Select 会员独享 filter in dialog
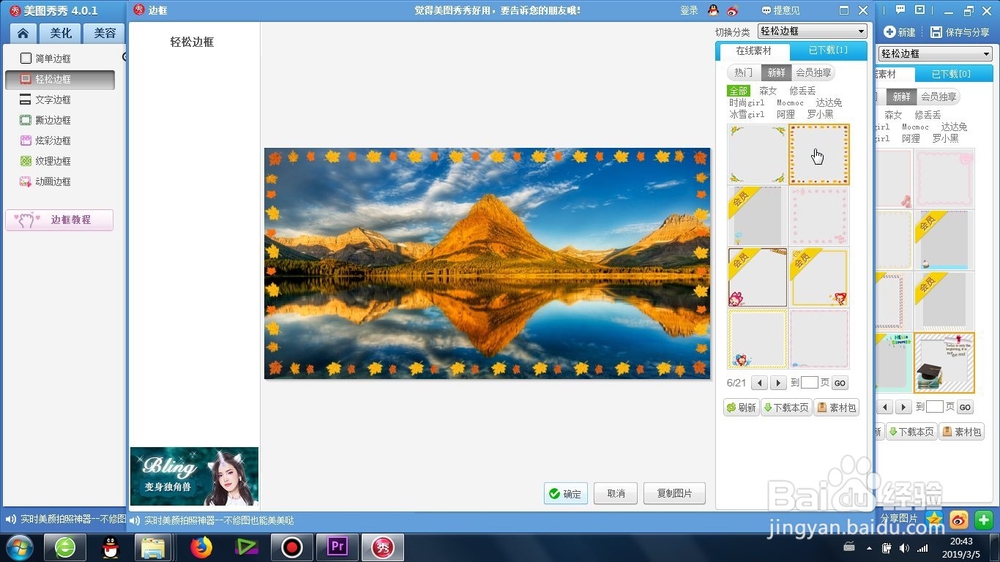The height and width of the screenshot is (562, 1000). pos(813,73)
